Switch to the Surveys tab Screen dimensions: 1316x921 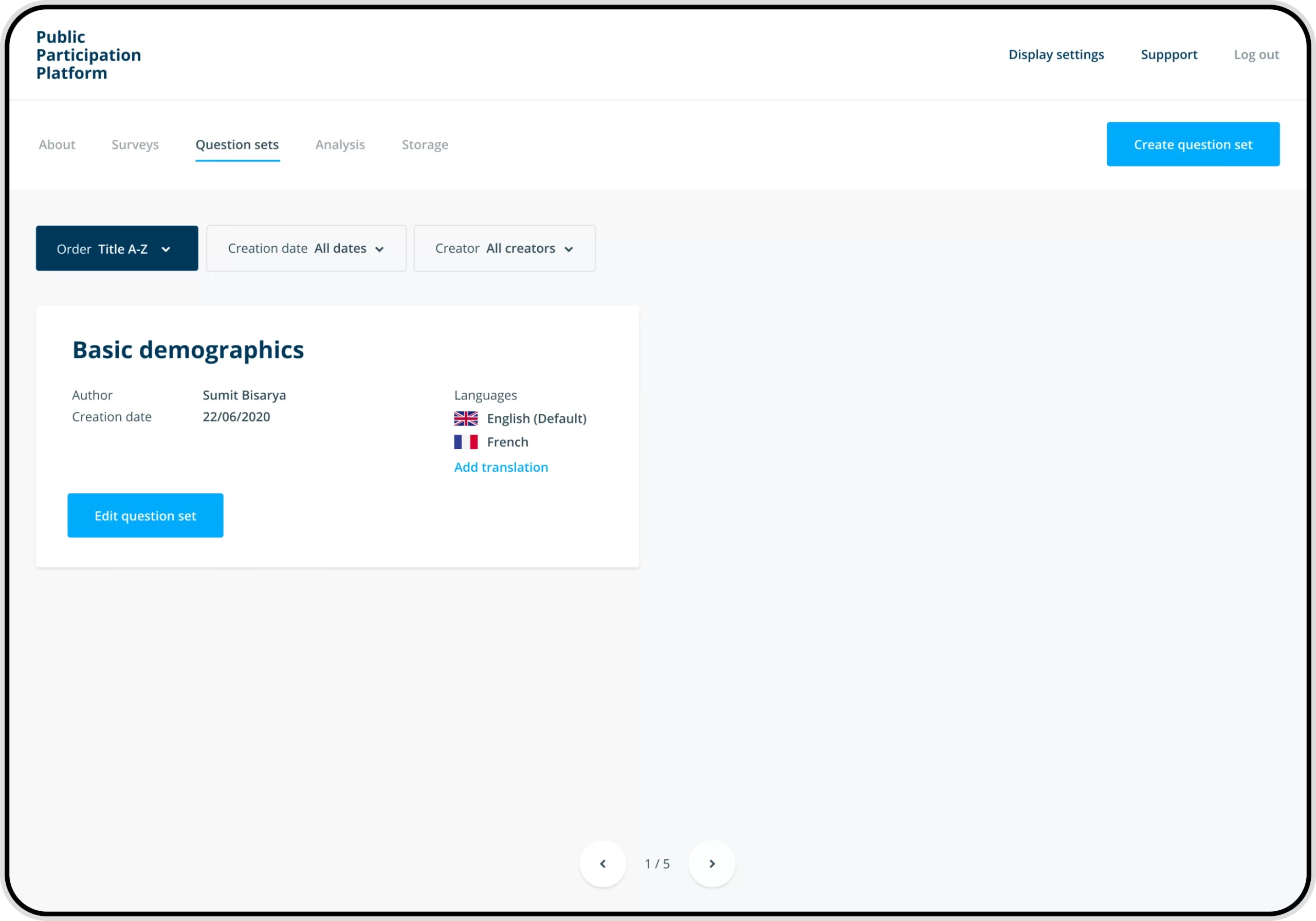pyautogui.click(x=135, y=144)
